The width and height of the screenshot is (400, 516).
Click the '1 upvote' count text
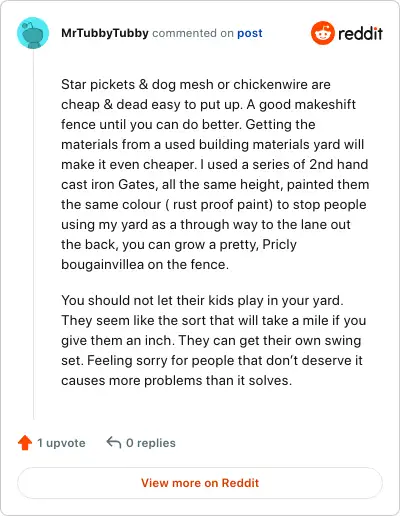point(61,443)
